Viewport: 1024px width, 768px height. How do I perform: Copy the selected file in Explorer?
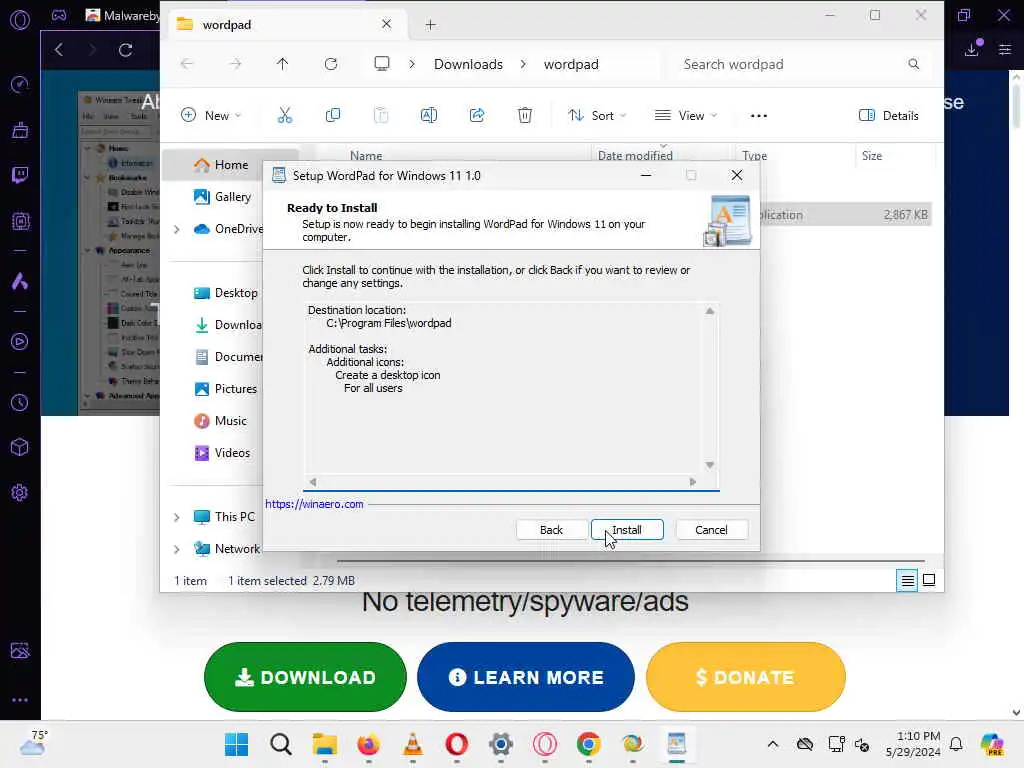point(333,116)
